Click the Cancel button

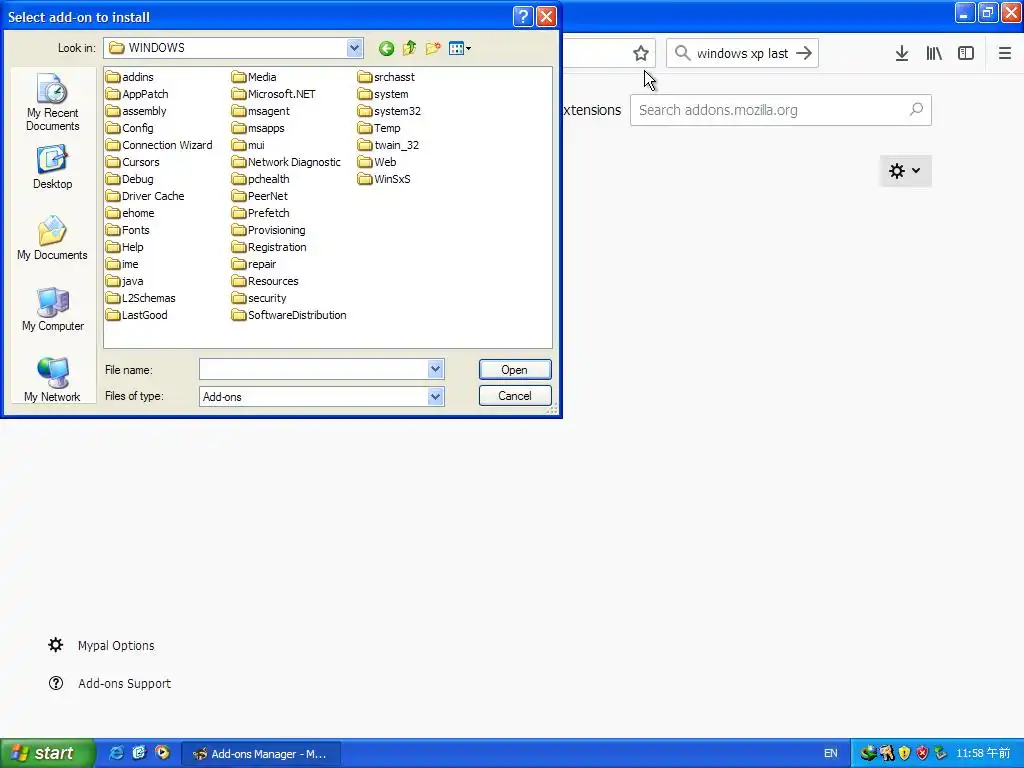(x=515, y=396)
